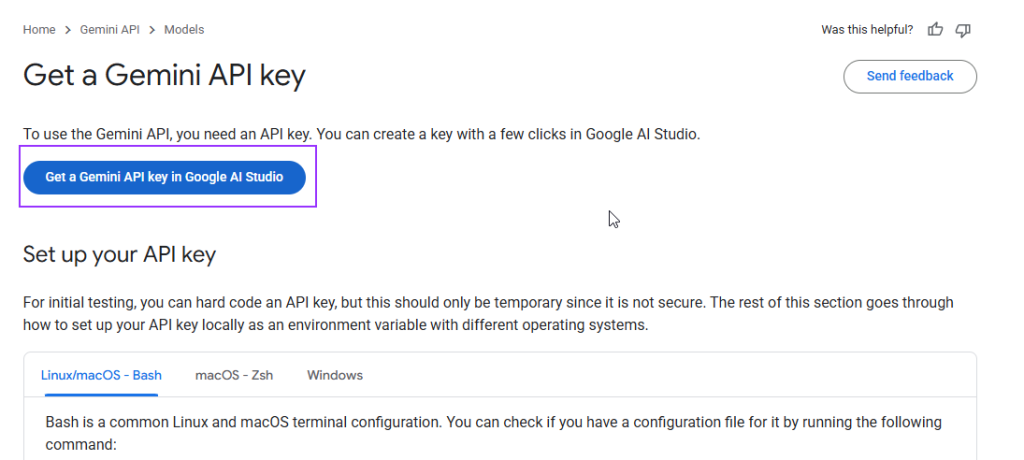1024x460 pixels.
Task: Click the "Get a Gemini API key" page title
Action: pyautogui.click(x=165, y=76)
